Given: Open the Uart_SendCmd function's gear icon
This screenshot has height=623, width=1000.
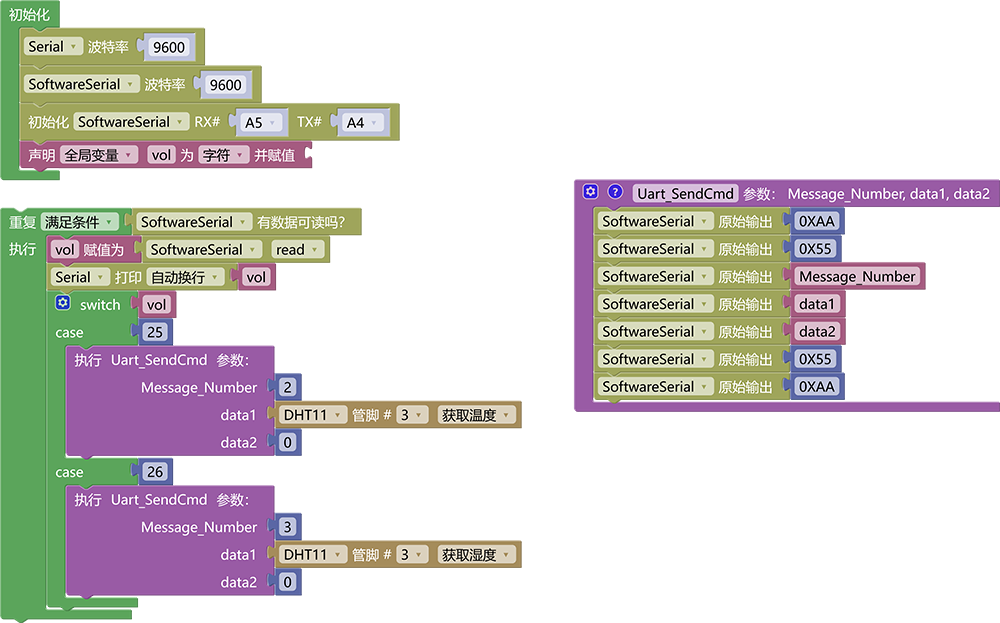Looking at the screenshot, I should tap(591, 192).
